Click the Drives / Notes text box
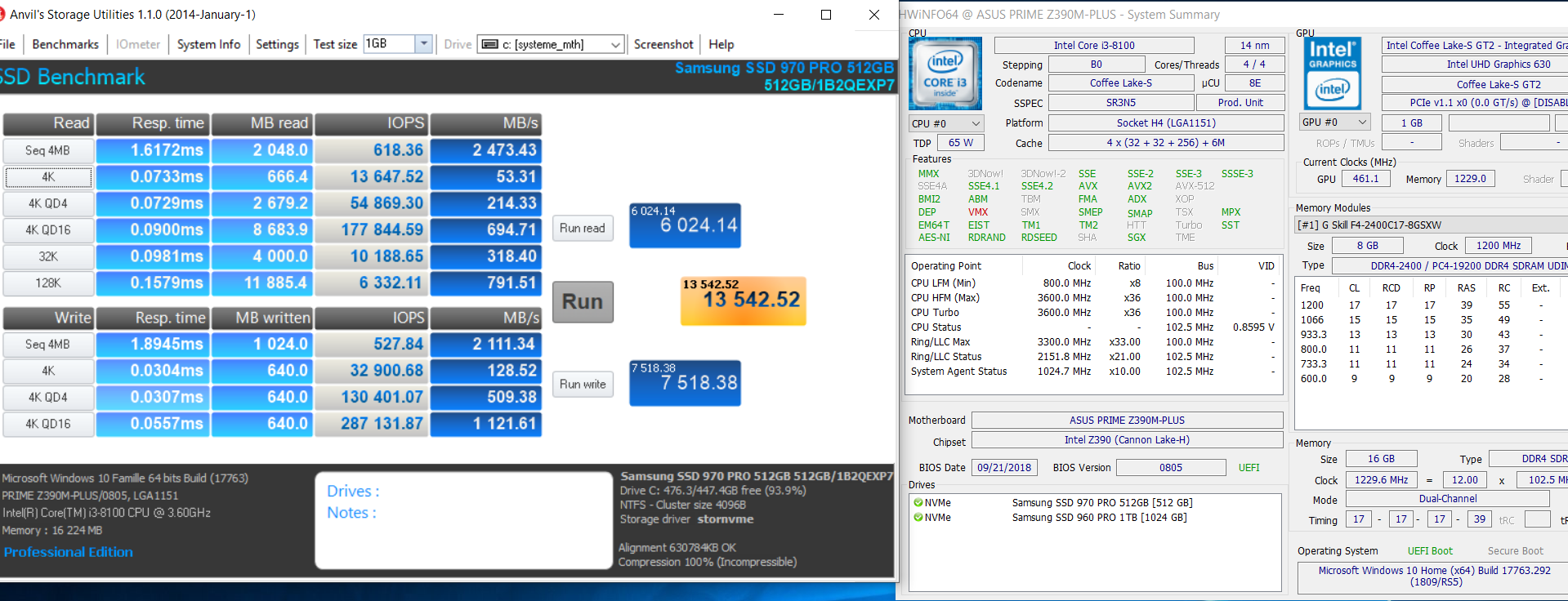Image resolution: width=1568 pixels, height=601 pixels. coord(463,520)
